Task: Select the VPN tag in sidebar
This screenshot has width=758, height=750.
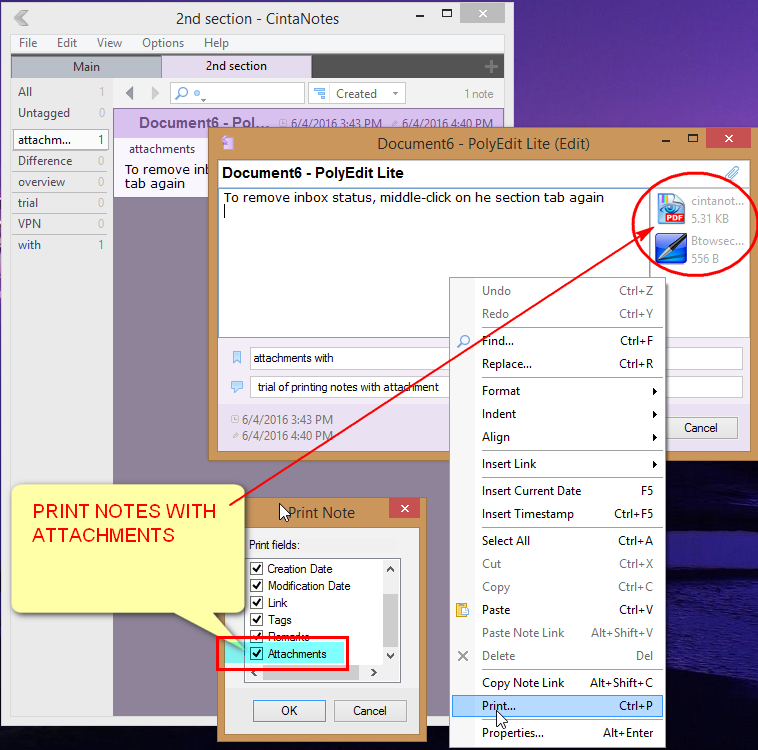Action: (x=60, y=223)
